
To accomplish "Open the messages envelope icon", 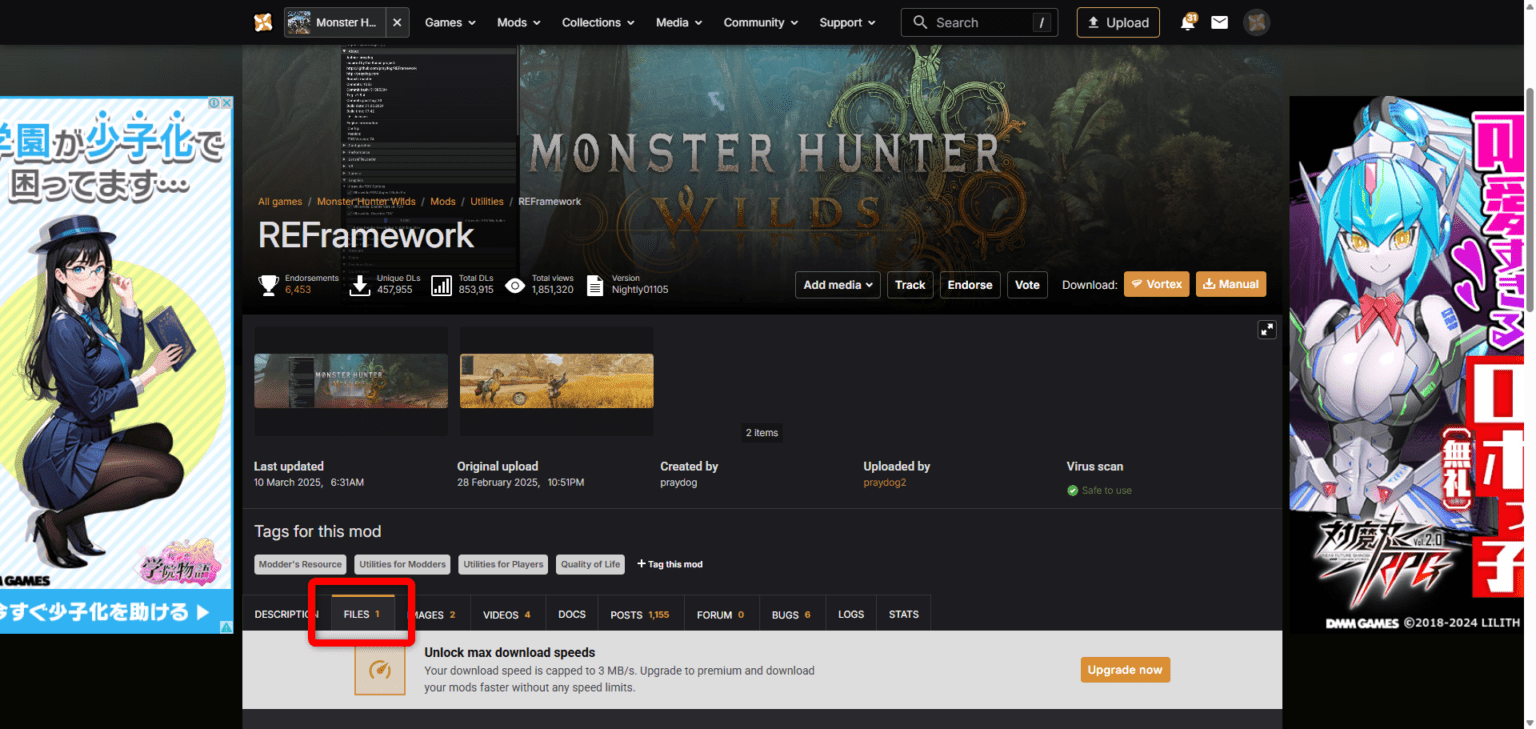I will tap(1219, 22).
